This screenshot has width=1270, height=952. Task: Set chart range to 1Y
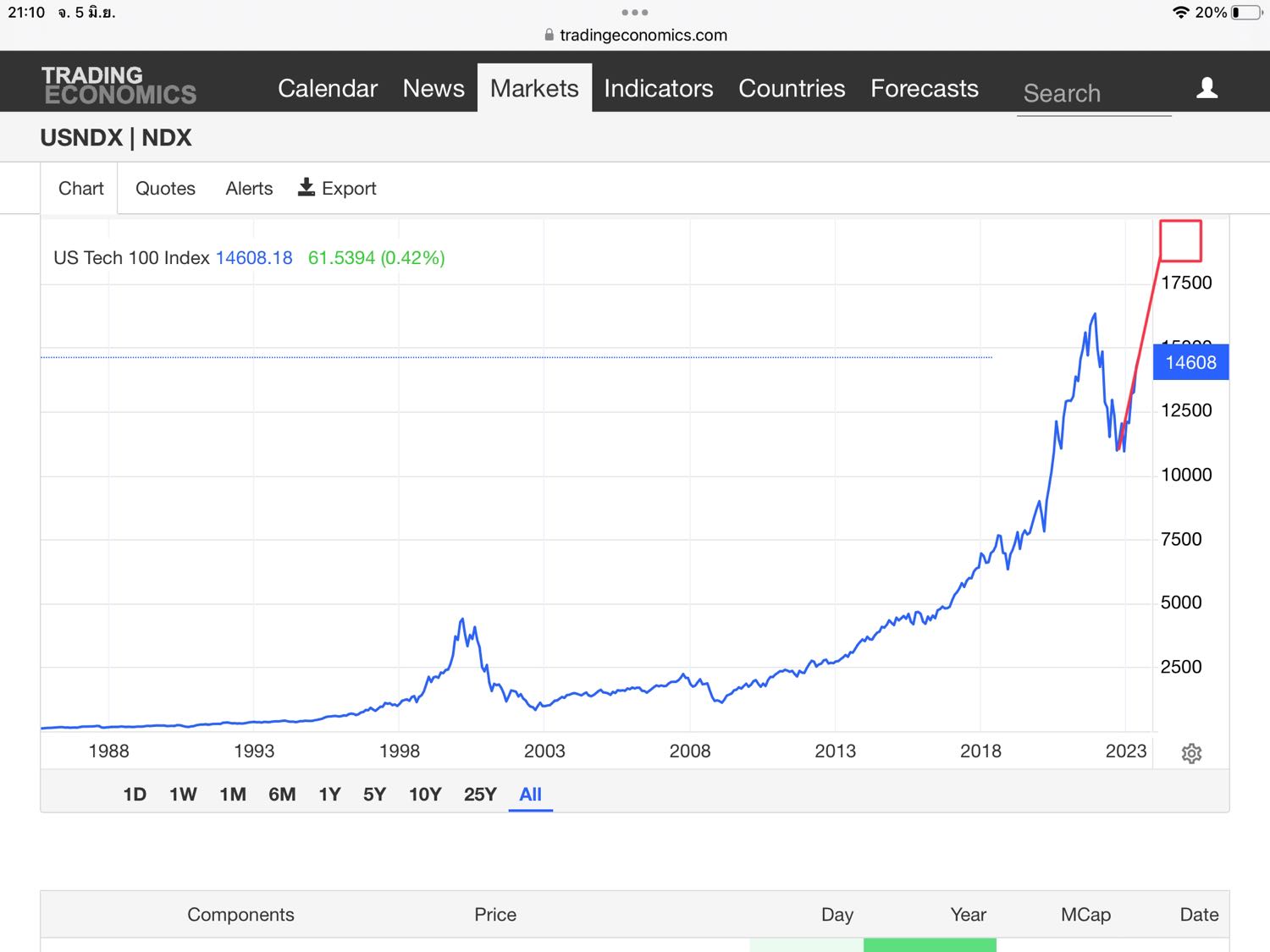click(329, 794)
